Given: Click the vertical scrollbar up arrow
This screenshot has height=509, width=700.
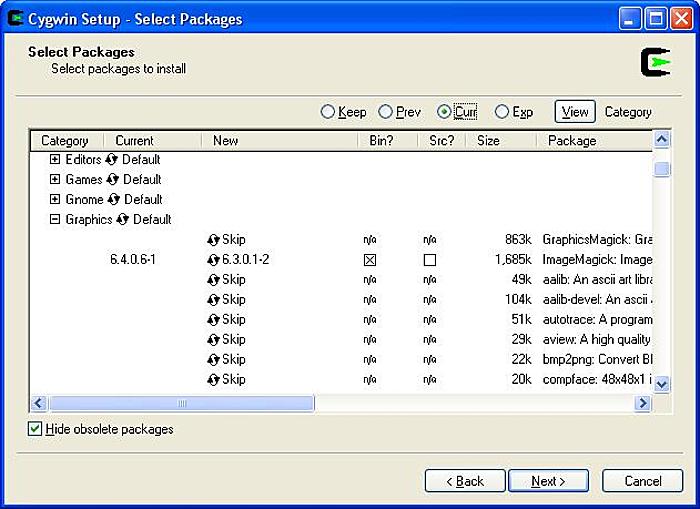Looking at the screenshot, I should 662,140.
